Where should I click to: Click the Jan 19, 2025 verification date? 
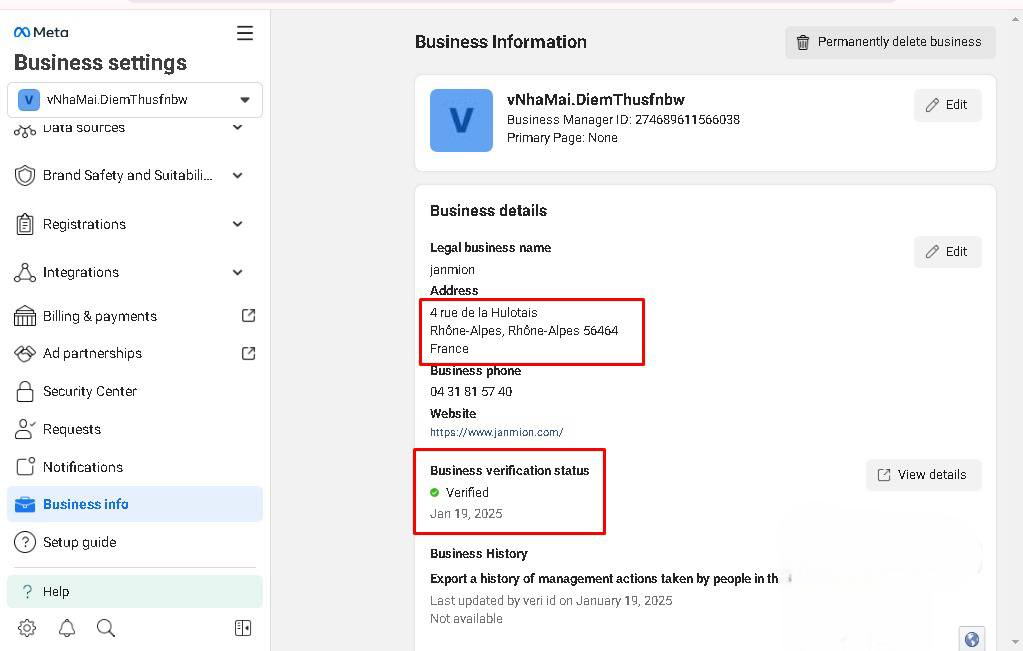click(x=466, y=513)
